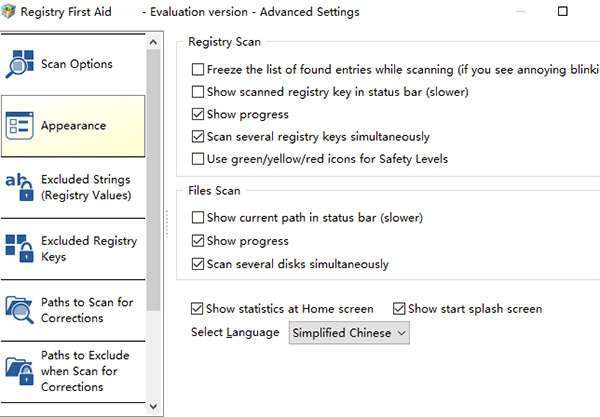Toggle show scanned registry key checkbox
Image resolution: width=600 pixels, height=417 pixels.
(198, 92)
